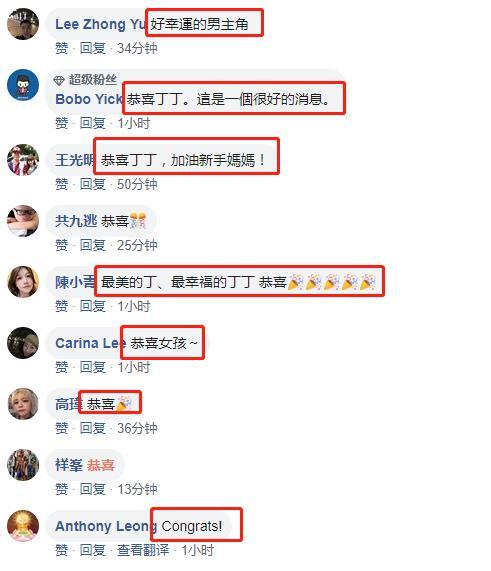Open Carina Lee's name link
This screenshot has height=571, width=491.
(x=88, y=343)
